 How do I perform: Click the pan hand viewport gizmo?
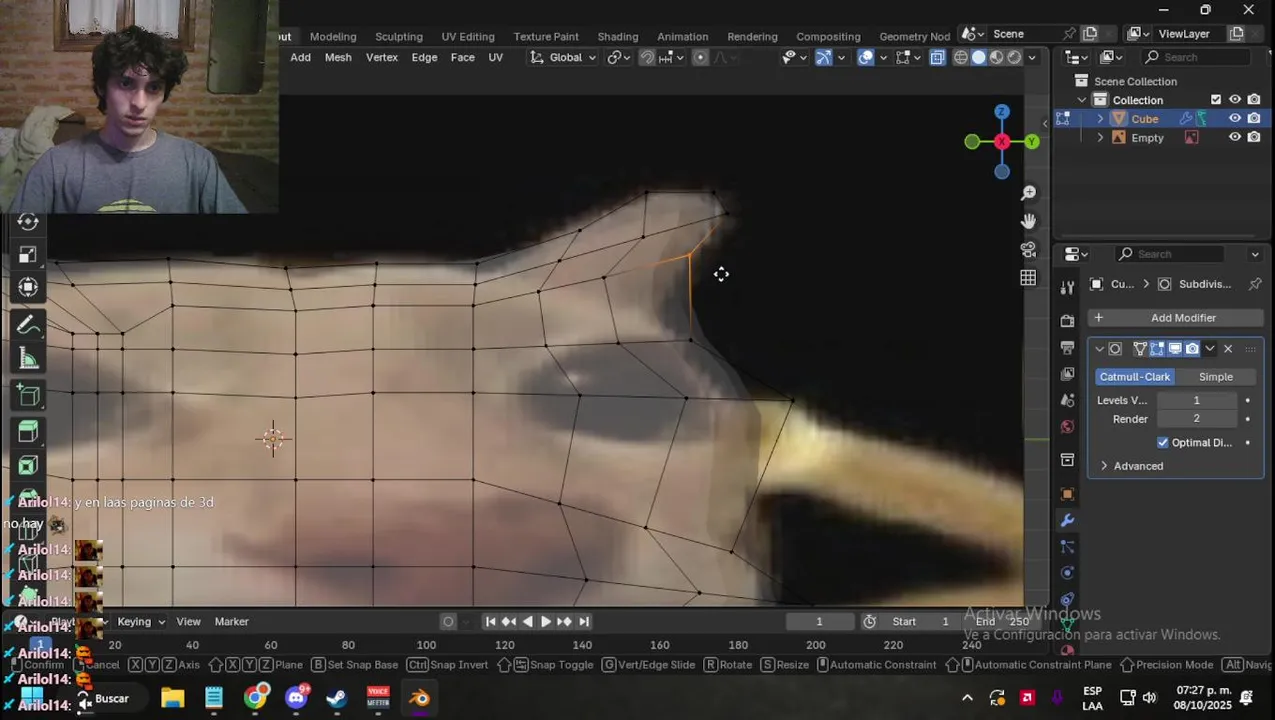pyautogui.click(x=1028, y=221)
